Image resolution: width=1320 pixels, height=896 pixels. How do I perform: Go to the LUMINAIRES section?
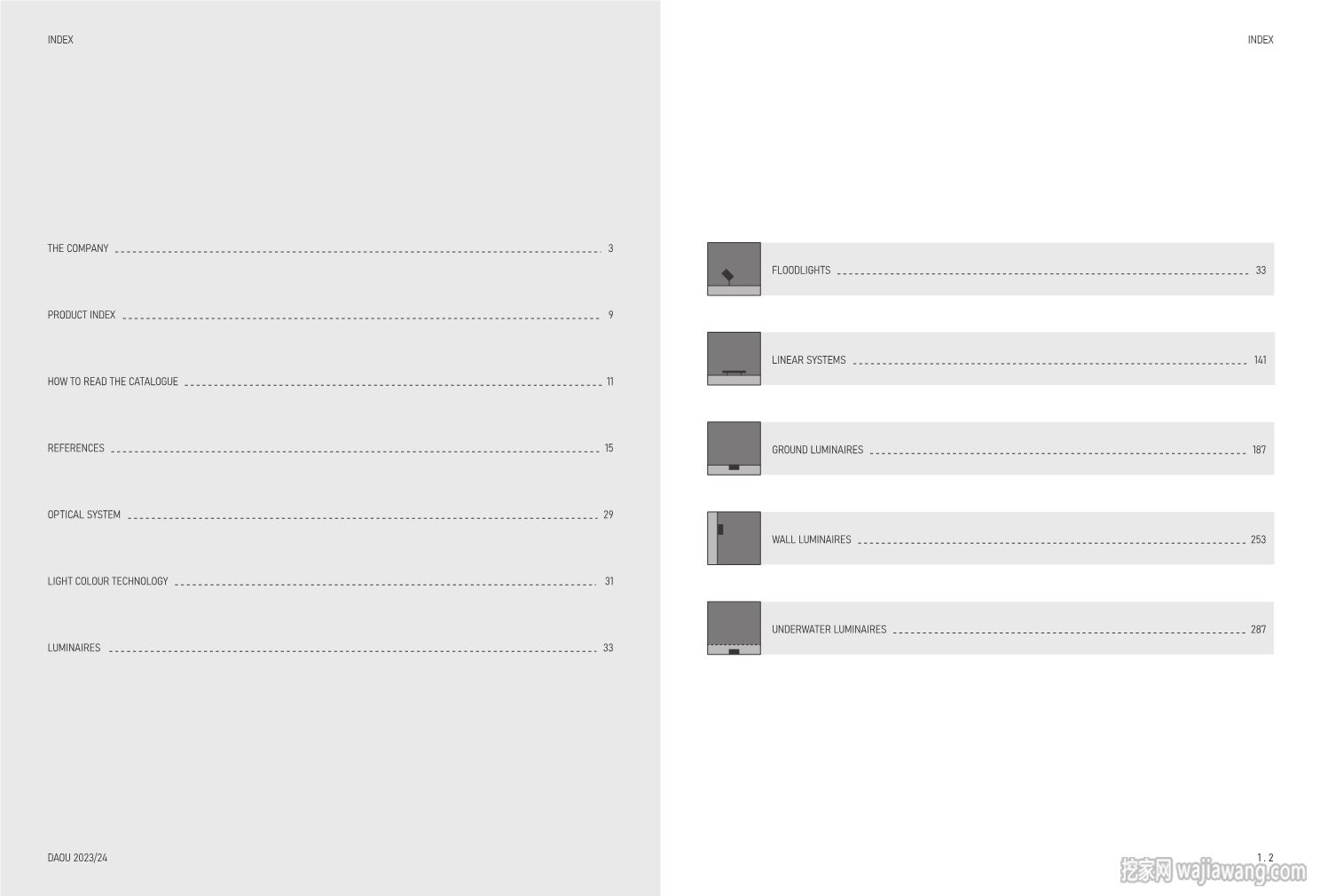click(x=330, y=648)
